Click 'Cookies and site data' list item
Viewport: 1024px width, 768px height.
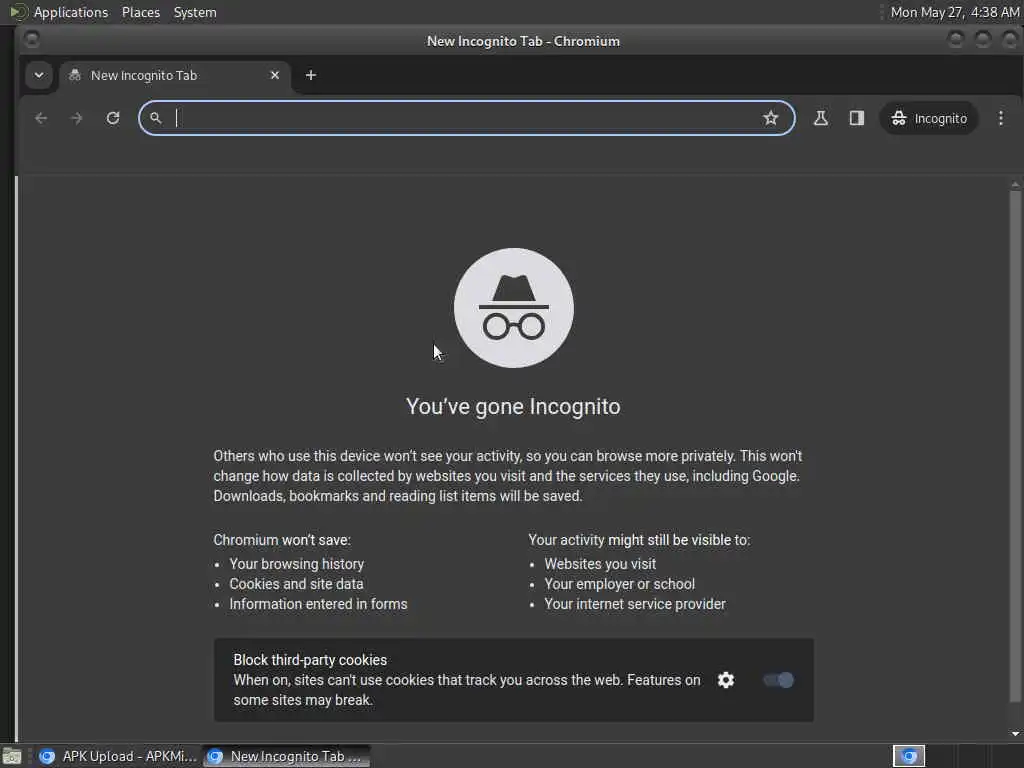[x=296, y=584]
